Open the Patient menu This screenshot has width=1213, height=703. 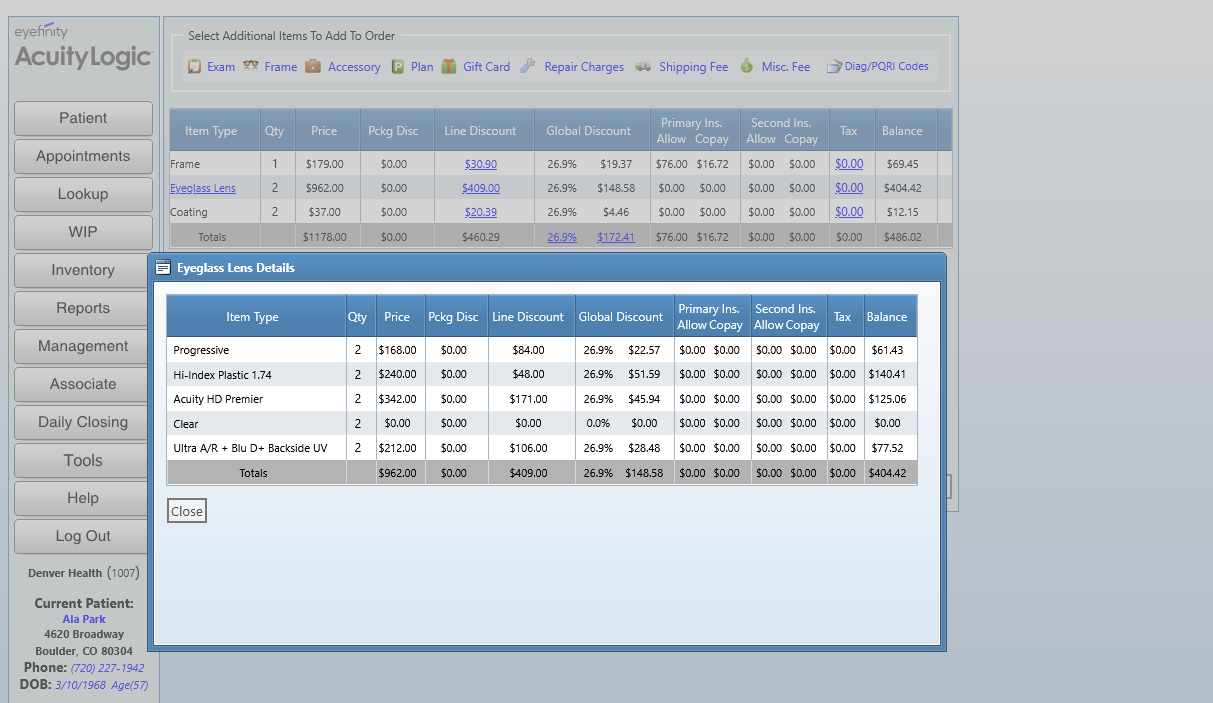(83, 118)
